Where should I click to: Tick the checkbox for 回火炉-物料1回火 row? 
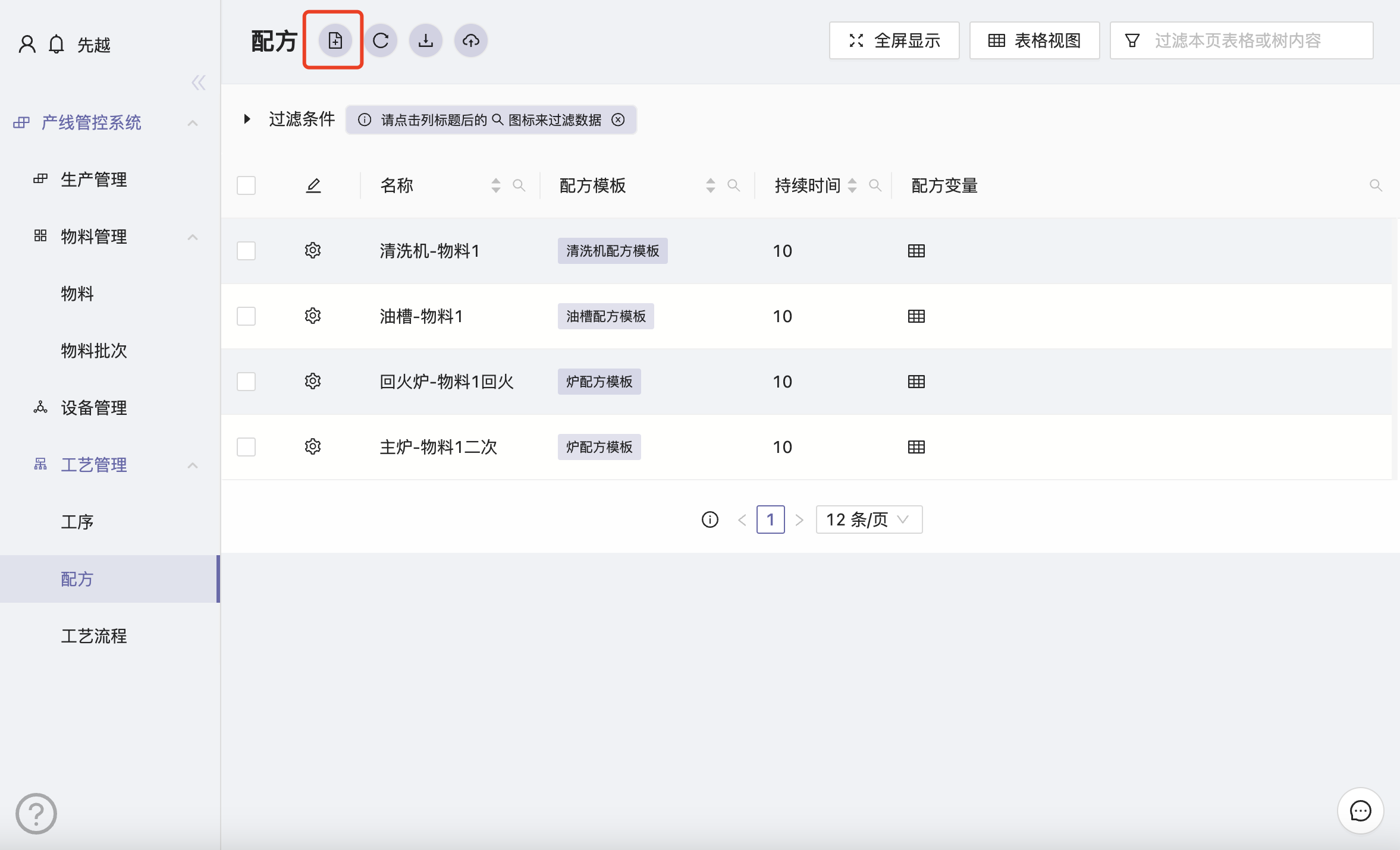tap(246, 382)
